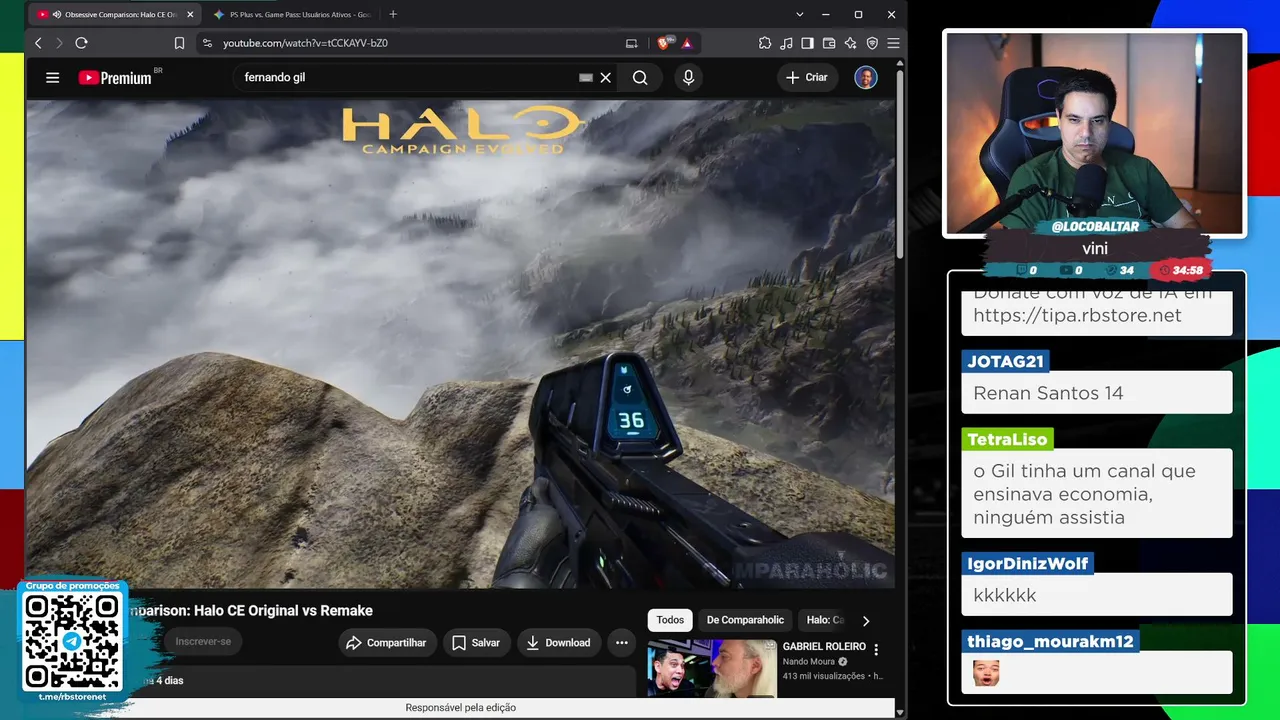Click the 'Renan Santos 14' chat message
Screen dimensions: 1280x720
pyautogui.click(x=1048, y=393)
